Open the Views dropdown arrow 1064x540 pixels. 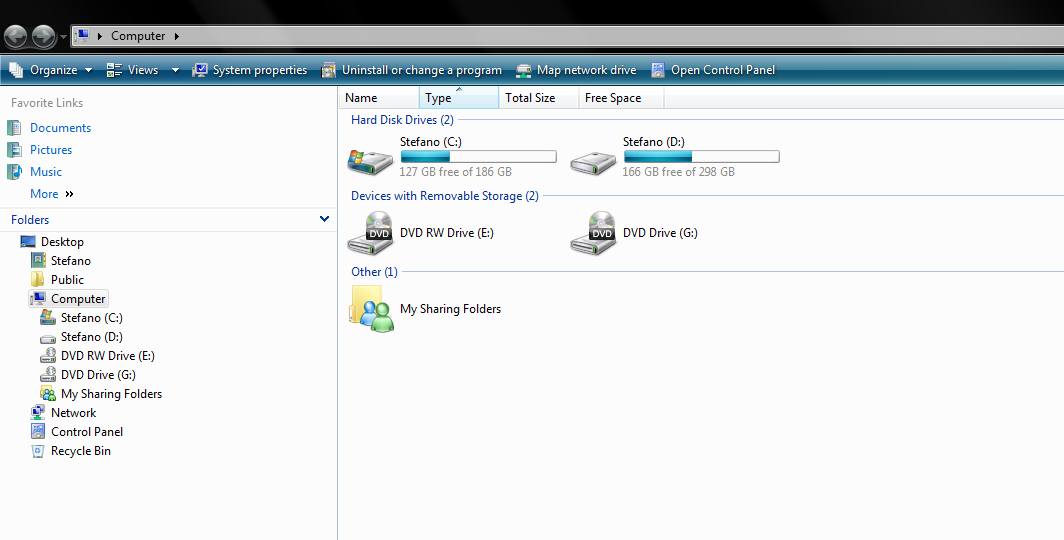coord(175,70)
